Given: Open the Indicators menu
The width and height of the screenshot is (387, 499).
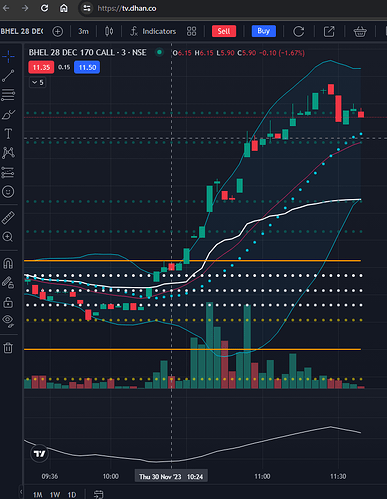Looking at the screenshot, I should point(153,31).
